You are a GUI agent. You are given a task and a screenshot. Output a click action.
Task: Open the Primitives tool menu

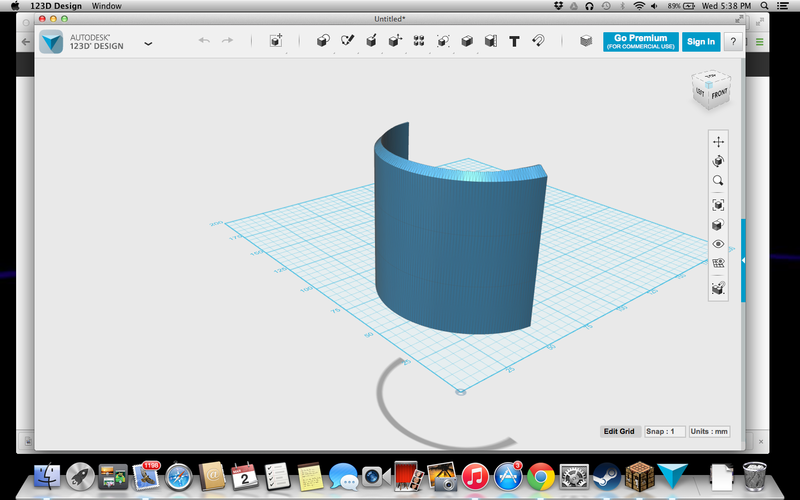(x=323, y=41)
